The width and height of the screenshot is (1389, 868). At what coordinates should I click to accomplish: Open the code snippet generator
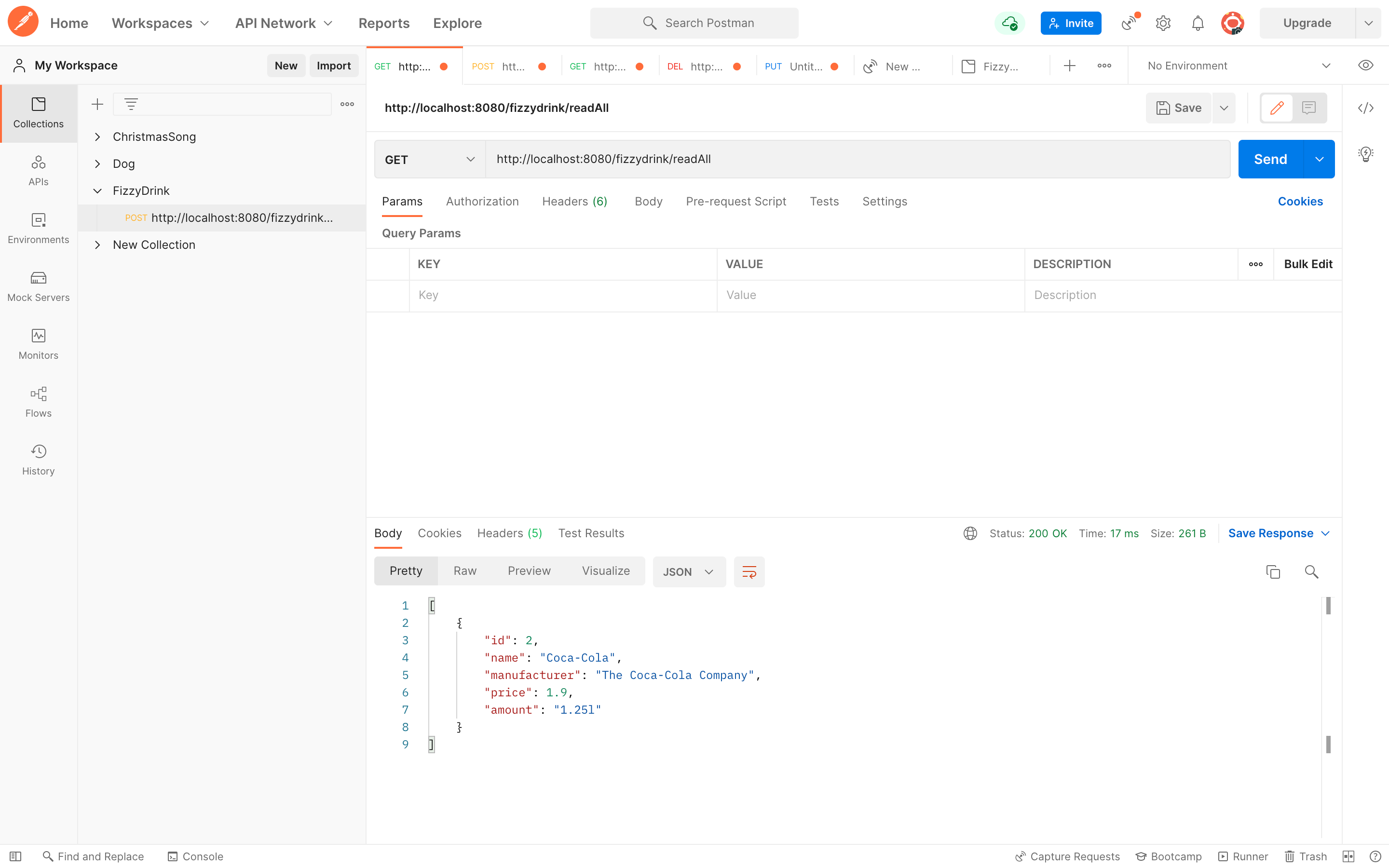tap(1367, 108)
